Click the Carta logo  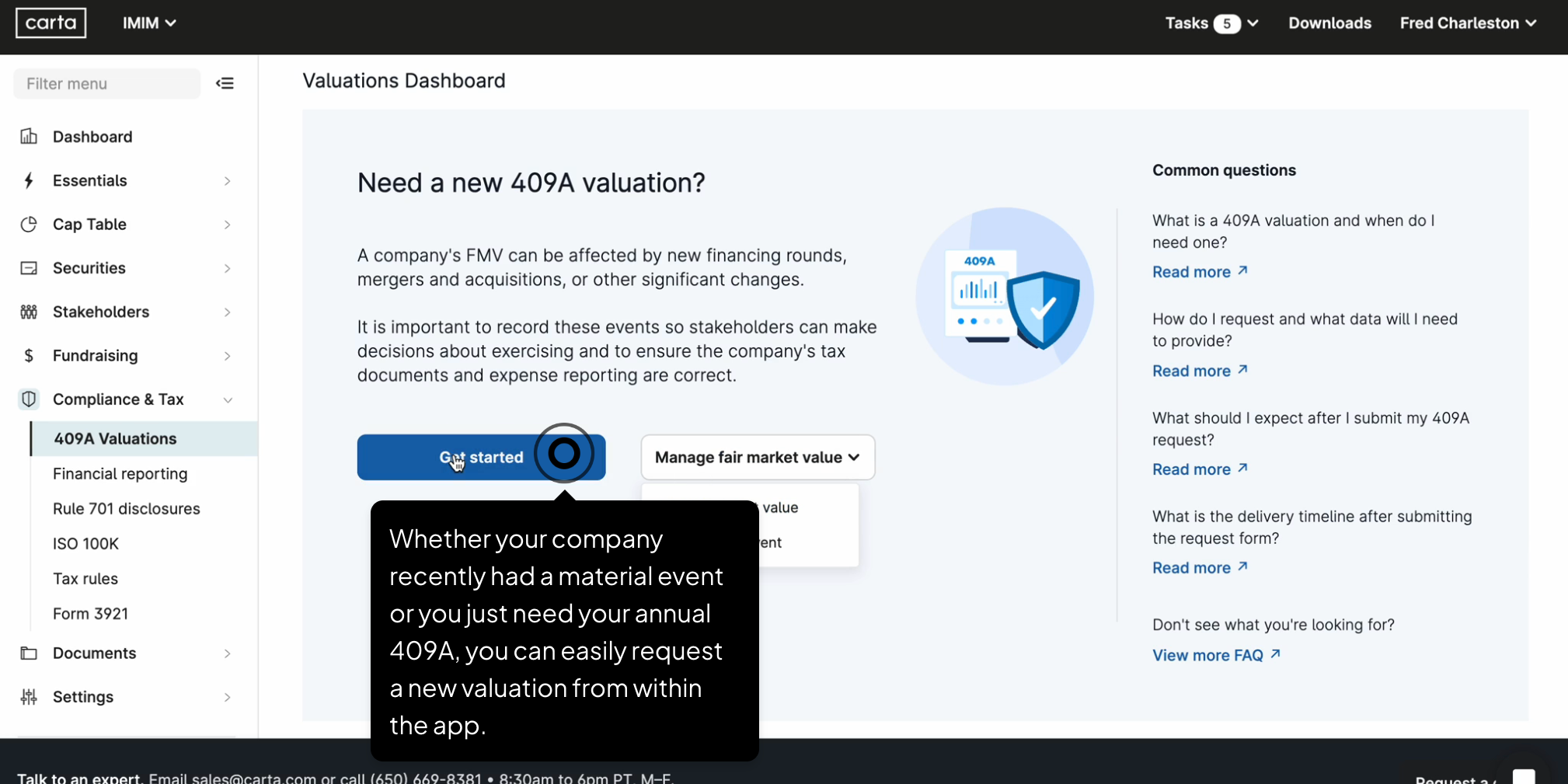tap(51, 23)
